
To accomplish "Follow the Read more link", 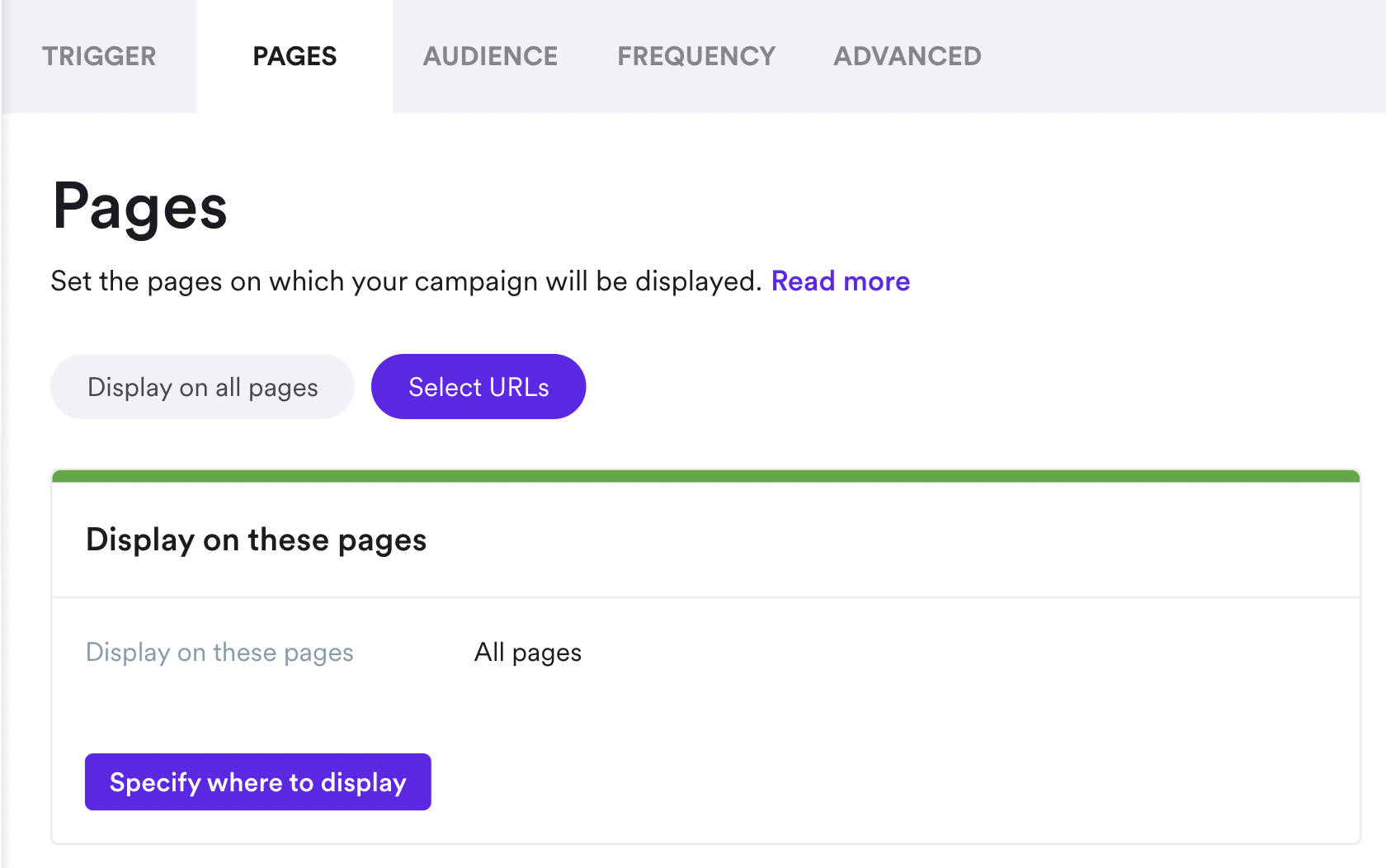I will click(840, 281).
